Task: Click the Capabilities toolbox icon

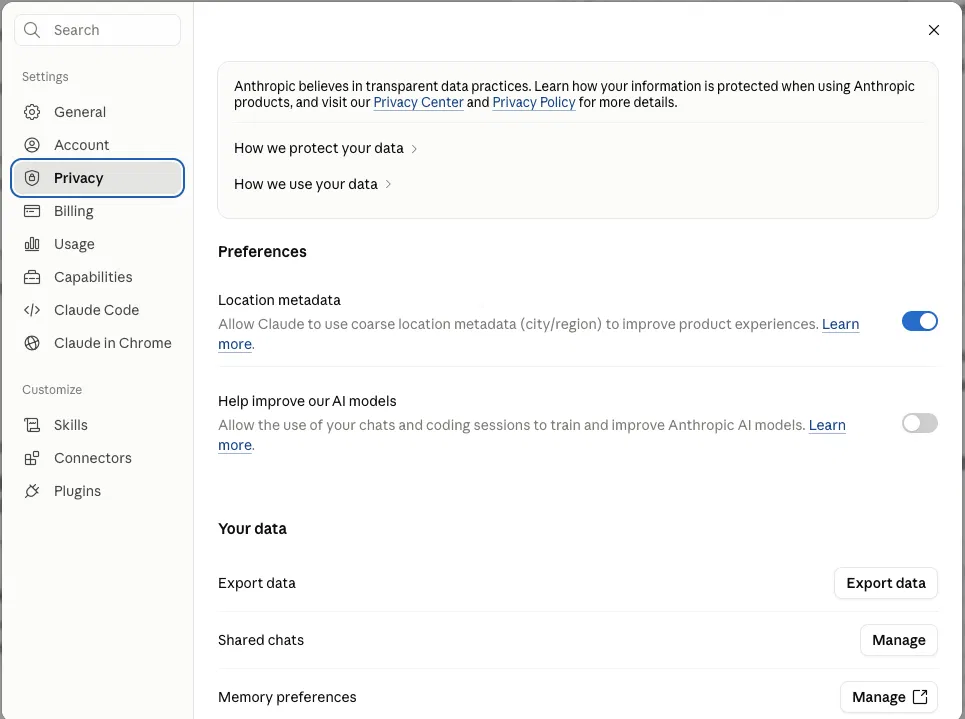Action: pos(32,277)
